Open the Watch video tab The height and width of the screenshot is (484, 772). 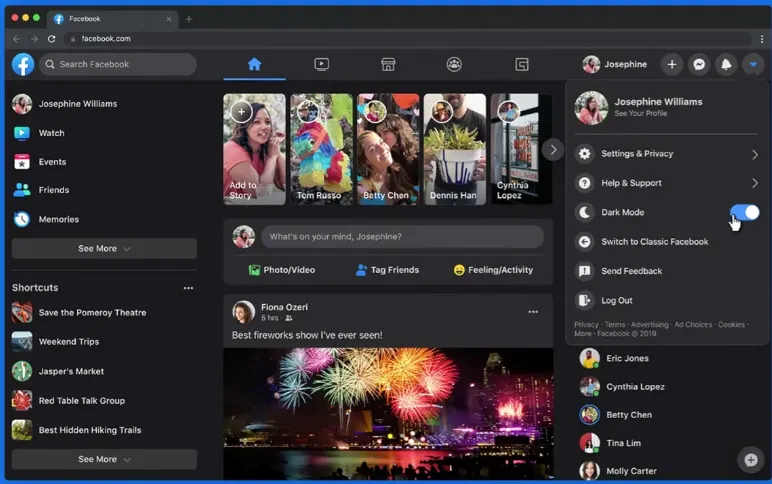point(322,64)
